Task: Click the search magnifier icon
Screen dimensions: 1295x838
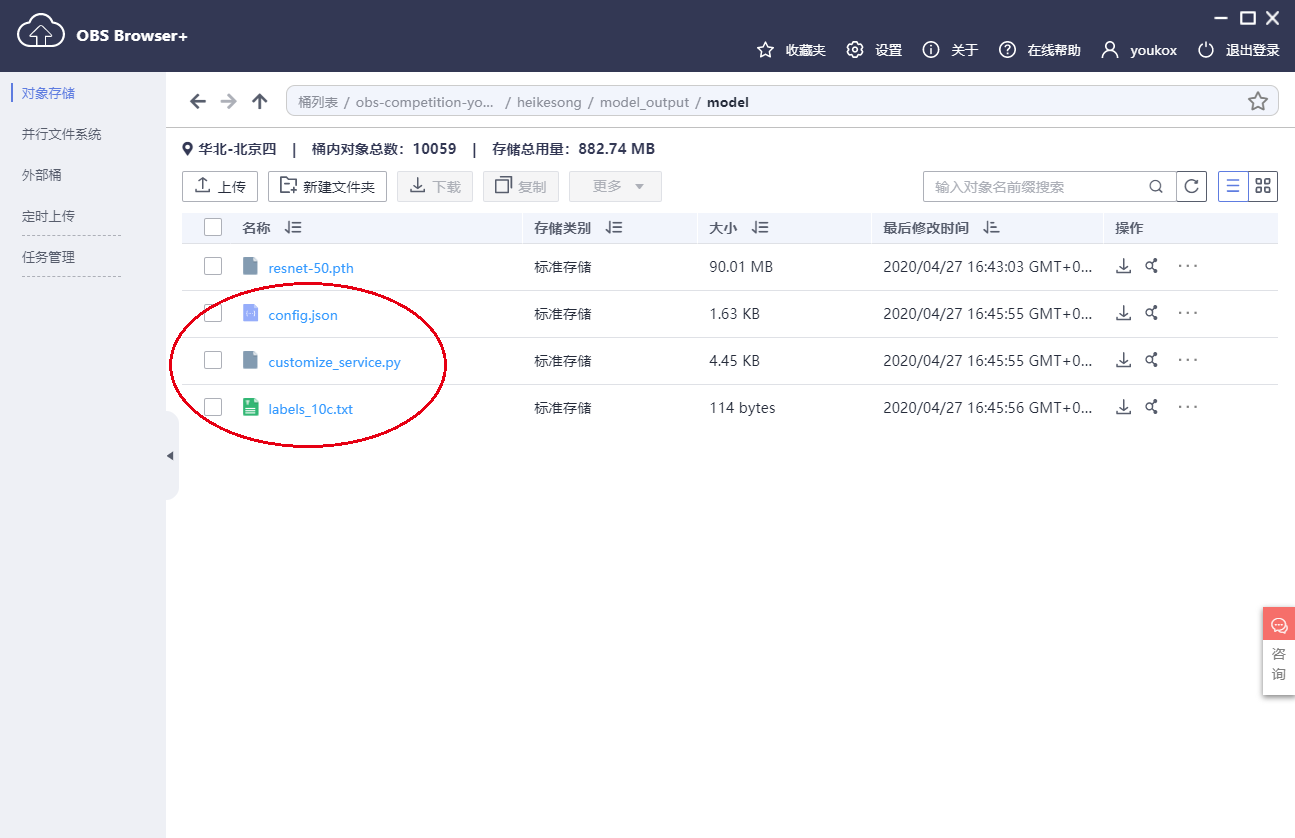Action: tap(1156, 186)
